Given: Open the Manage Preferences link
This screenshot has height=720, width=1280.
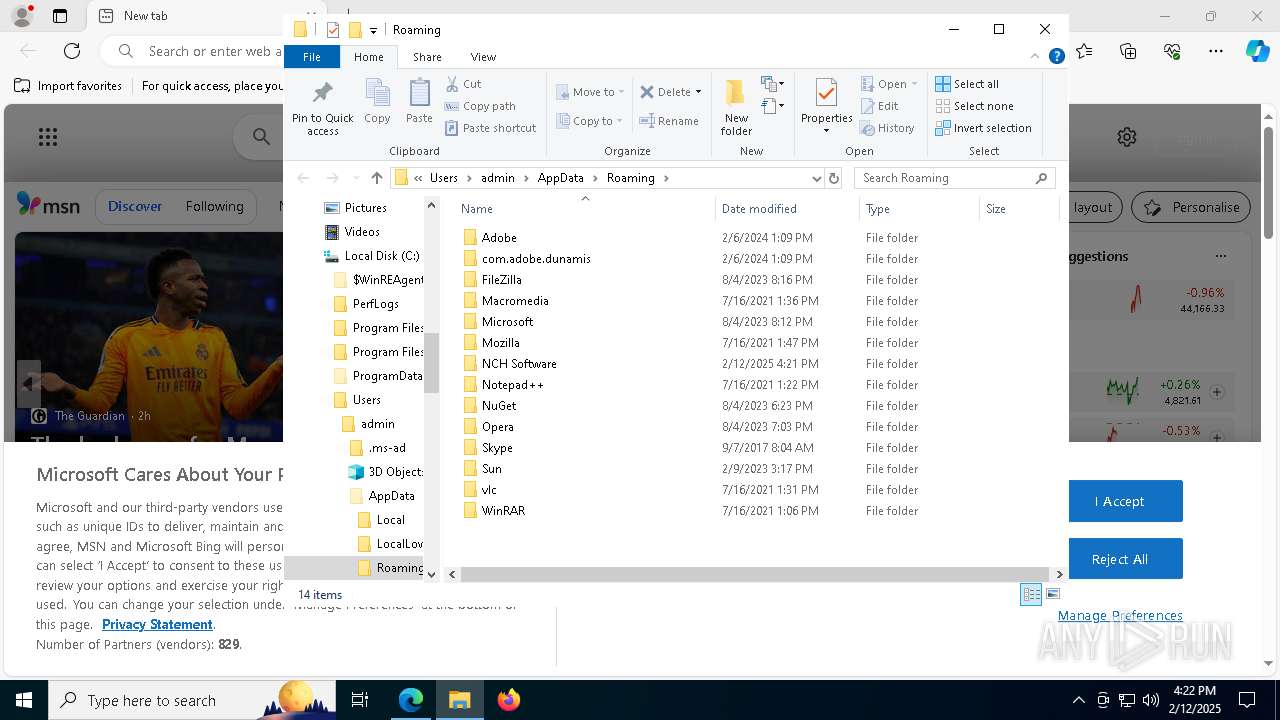Looking at the screenshot, I should point(1120,615).
